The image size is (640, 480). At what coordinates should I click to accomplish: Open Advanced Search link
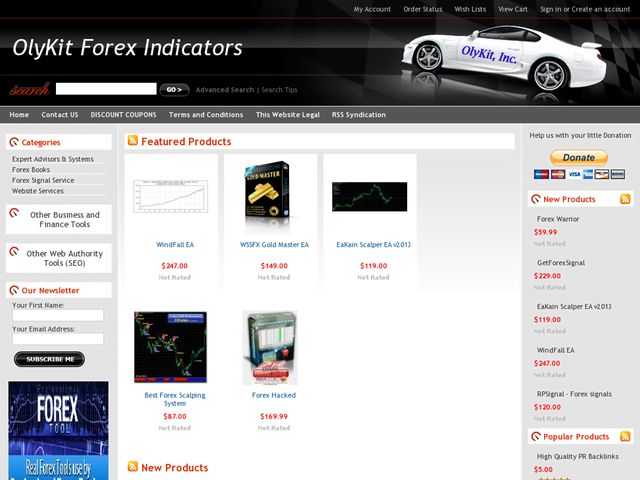coord(224,90)
